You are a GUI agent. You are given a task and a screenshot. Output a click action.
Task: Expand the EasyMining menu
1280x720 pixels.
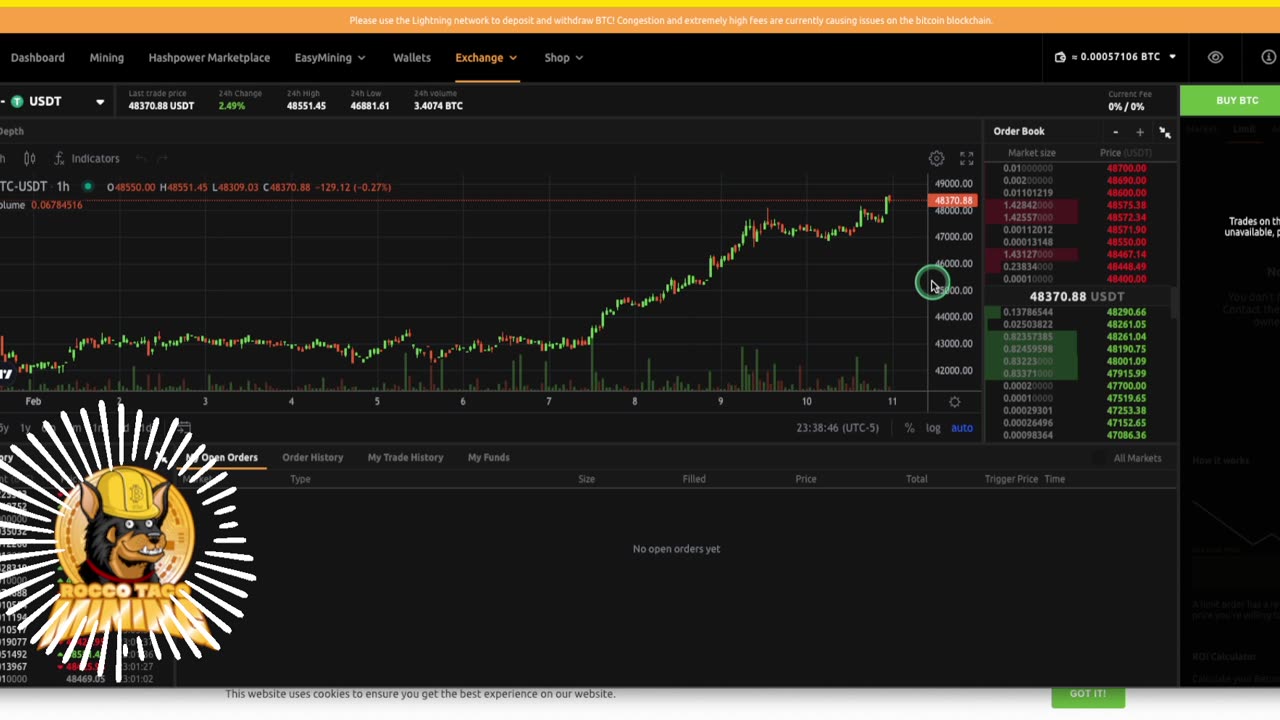tap(330, 57)
